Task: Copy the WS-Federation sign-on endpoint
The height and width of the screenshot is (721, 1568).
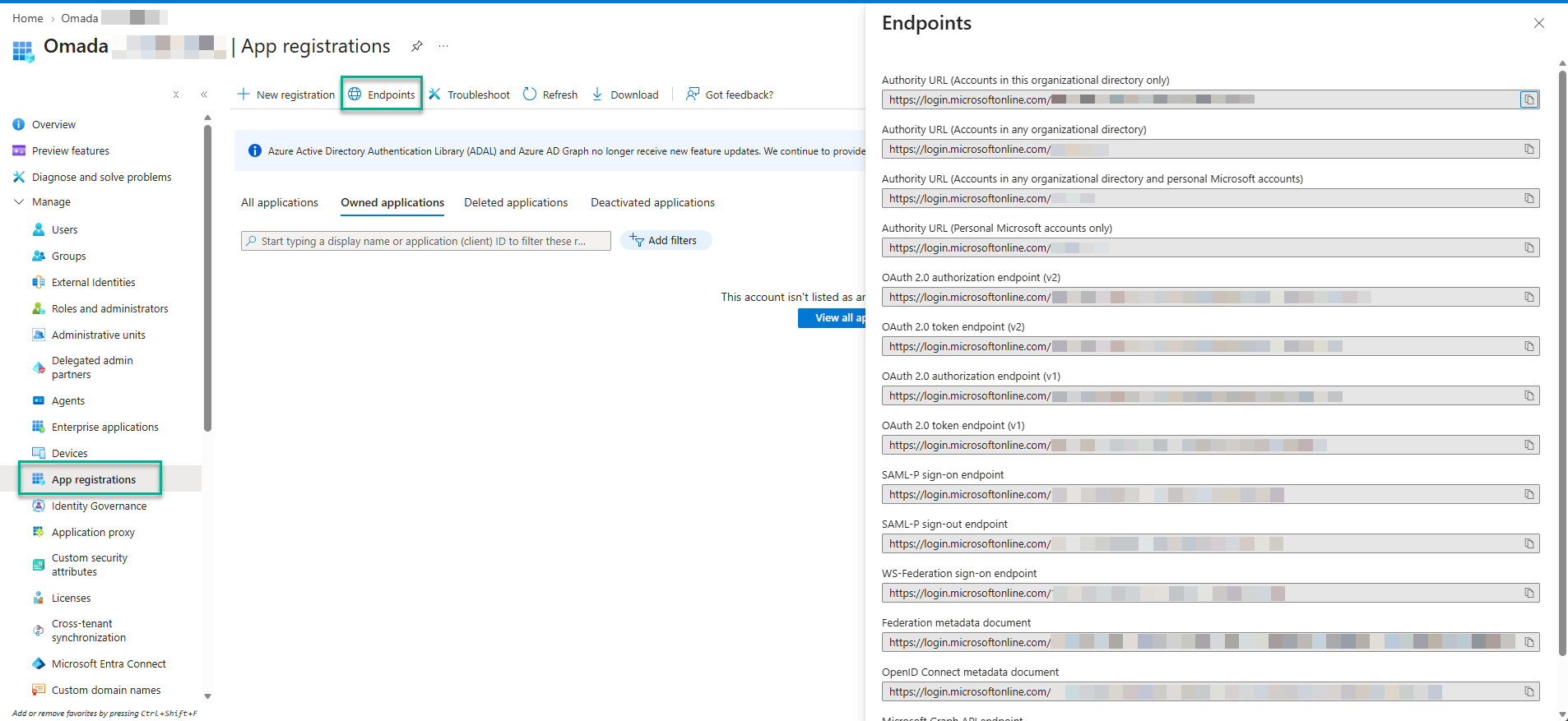Action: (1529, 593)
